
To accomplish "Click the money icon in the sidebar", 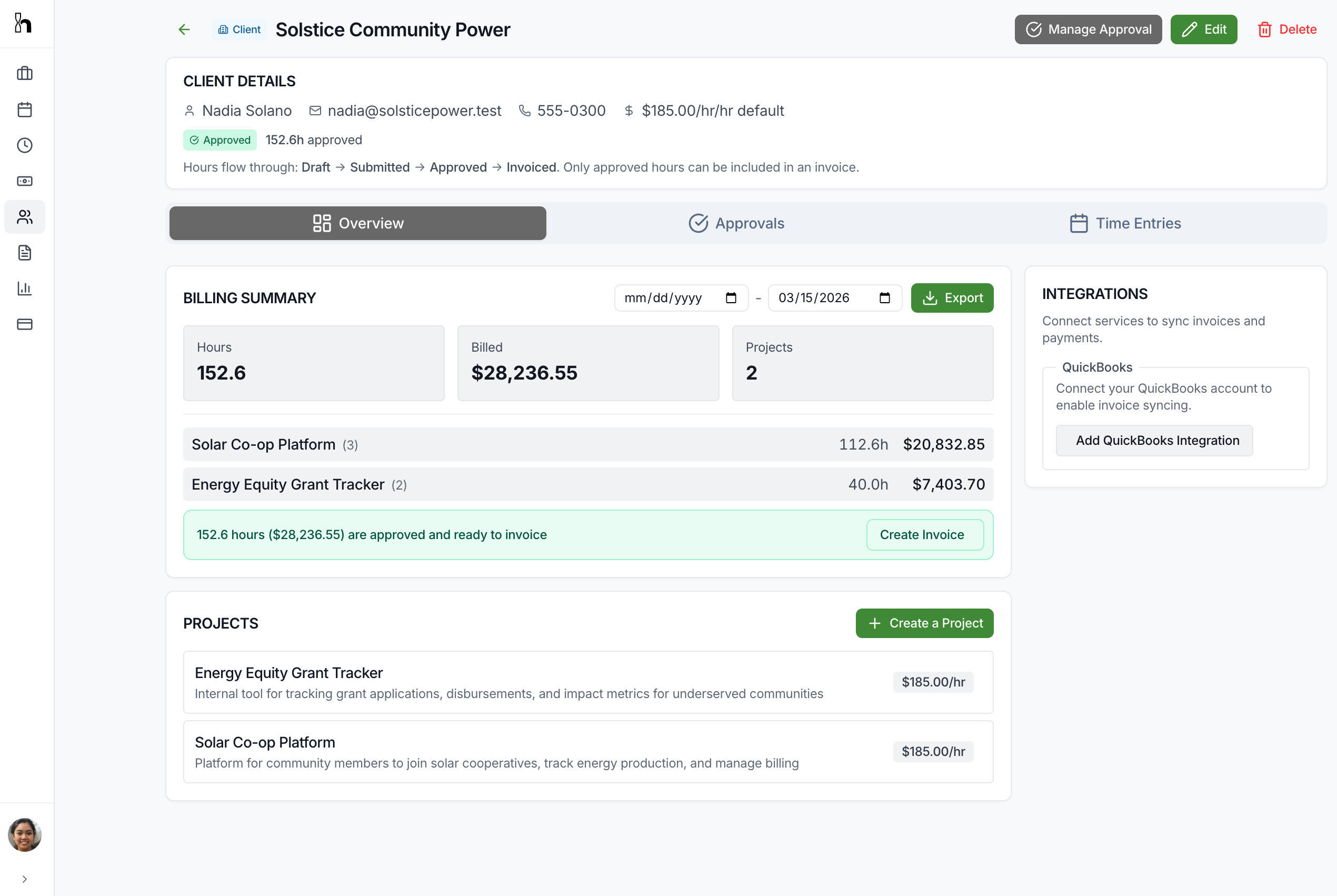I will pos(25,181).
